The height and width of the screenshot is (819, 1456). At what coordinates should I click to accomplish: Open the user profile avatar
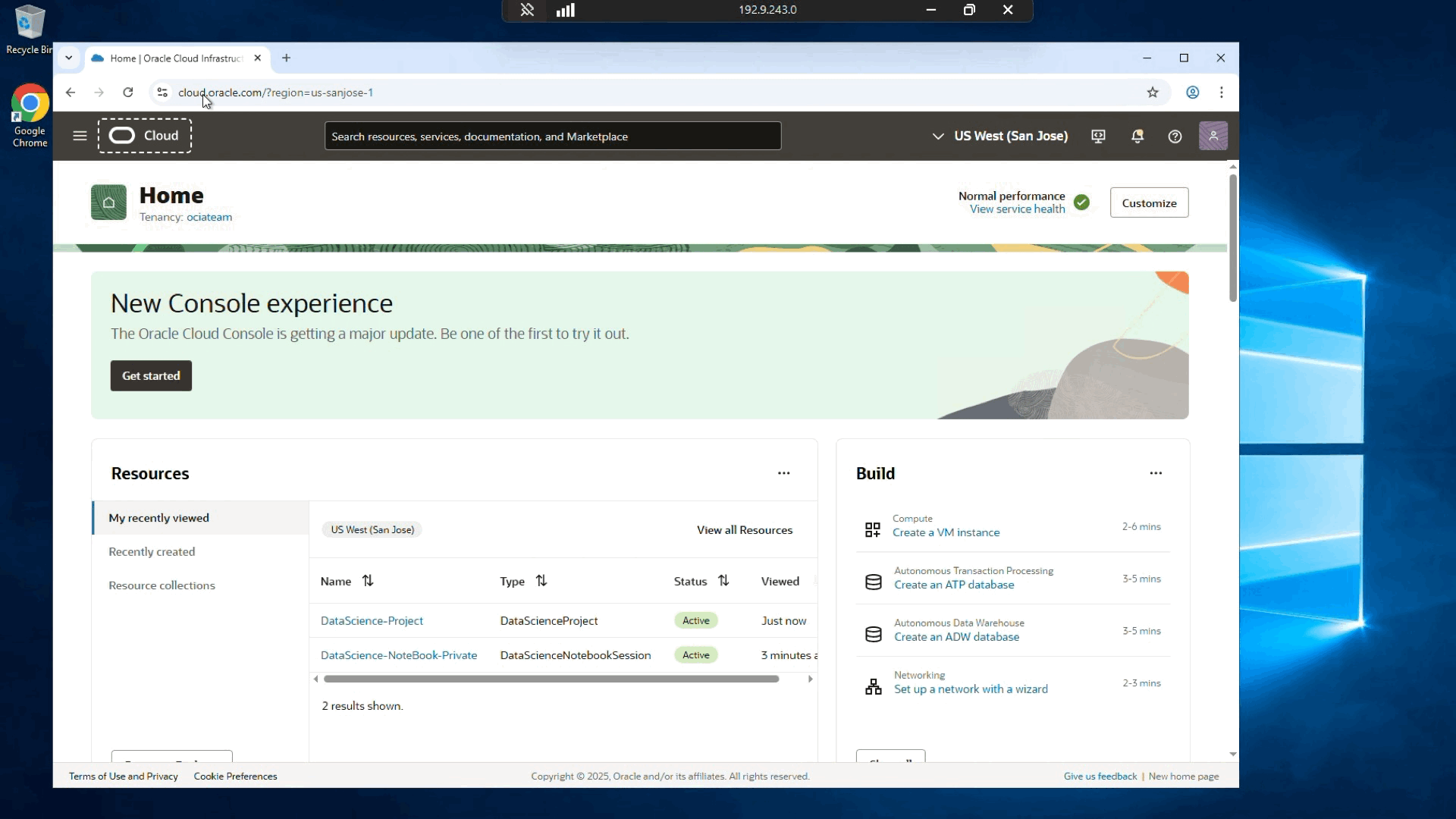(x=1213, y=136)
